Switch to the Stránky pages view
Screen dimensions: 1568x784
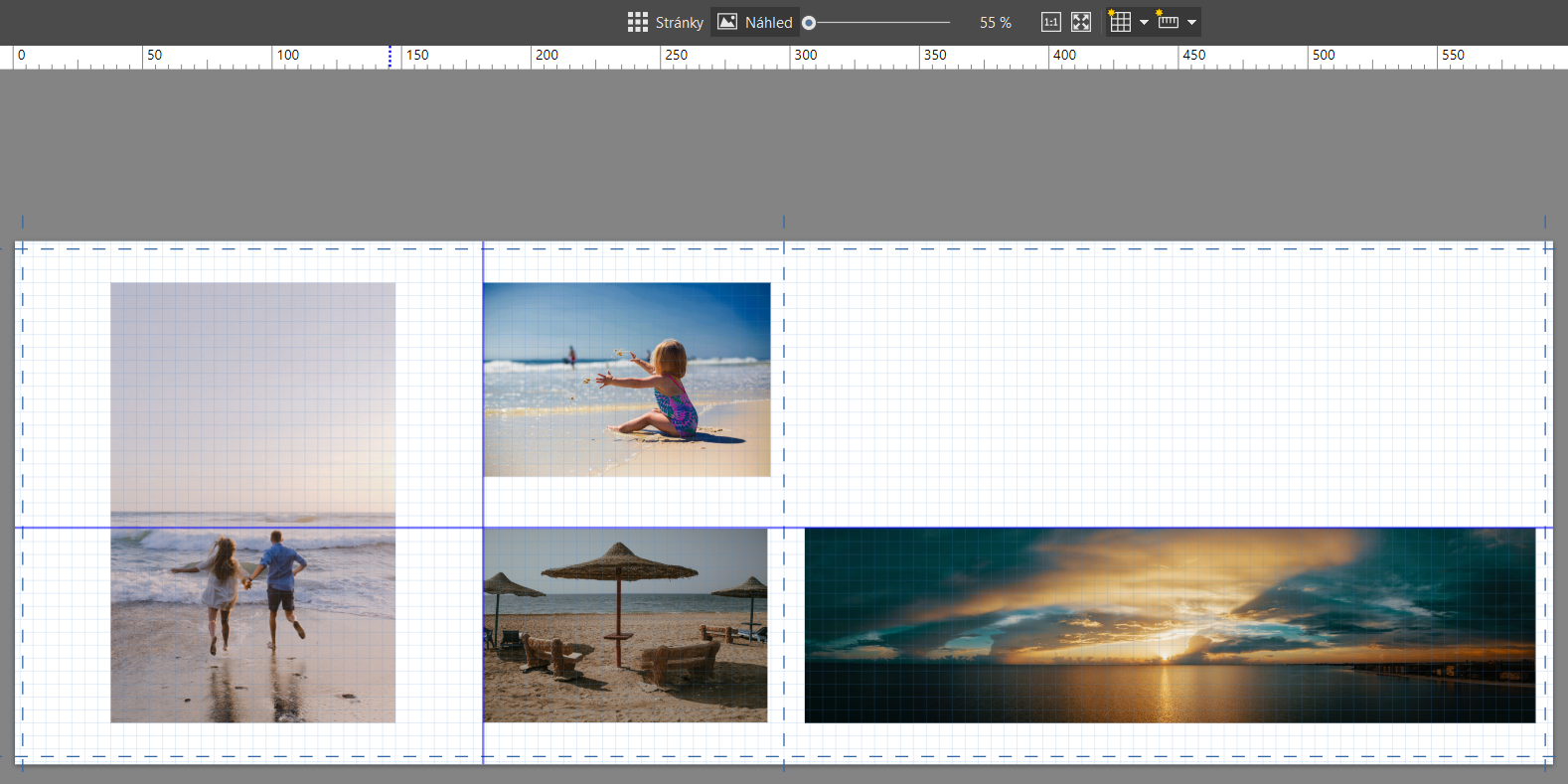[x=665, y=22]
